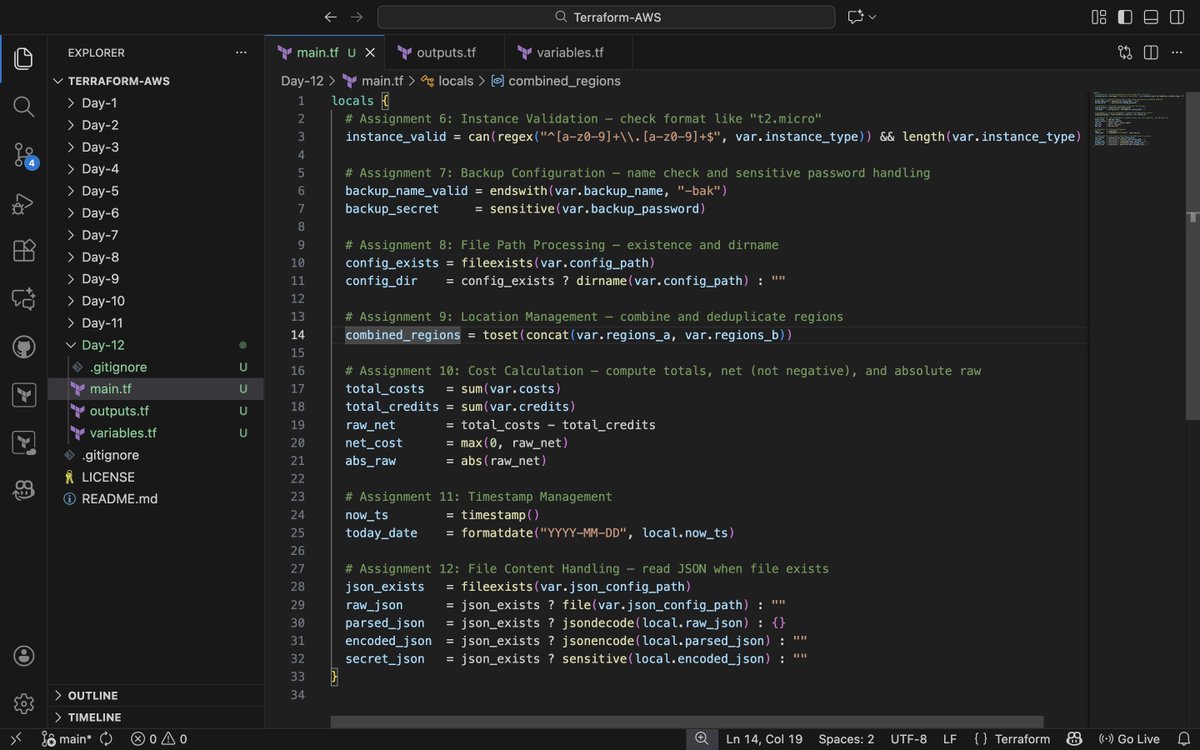This screenshot has width=1200, height=750.
Task: Select the locals breadcrumb
Action: [447, 81]
